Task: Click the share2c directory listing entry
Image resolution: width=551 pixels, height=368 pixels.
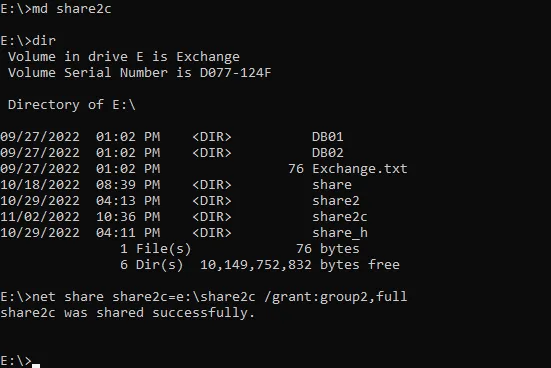Action: 339,217
